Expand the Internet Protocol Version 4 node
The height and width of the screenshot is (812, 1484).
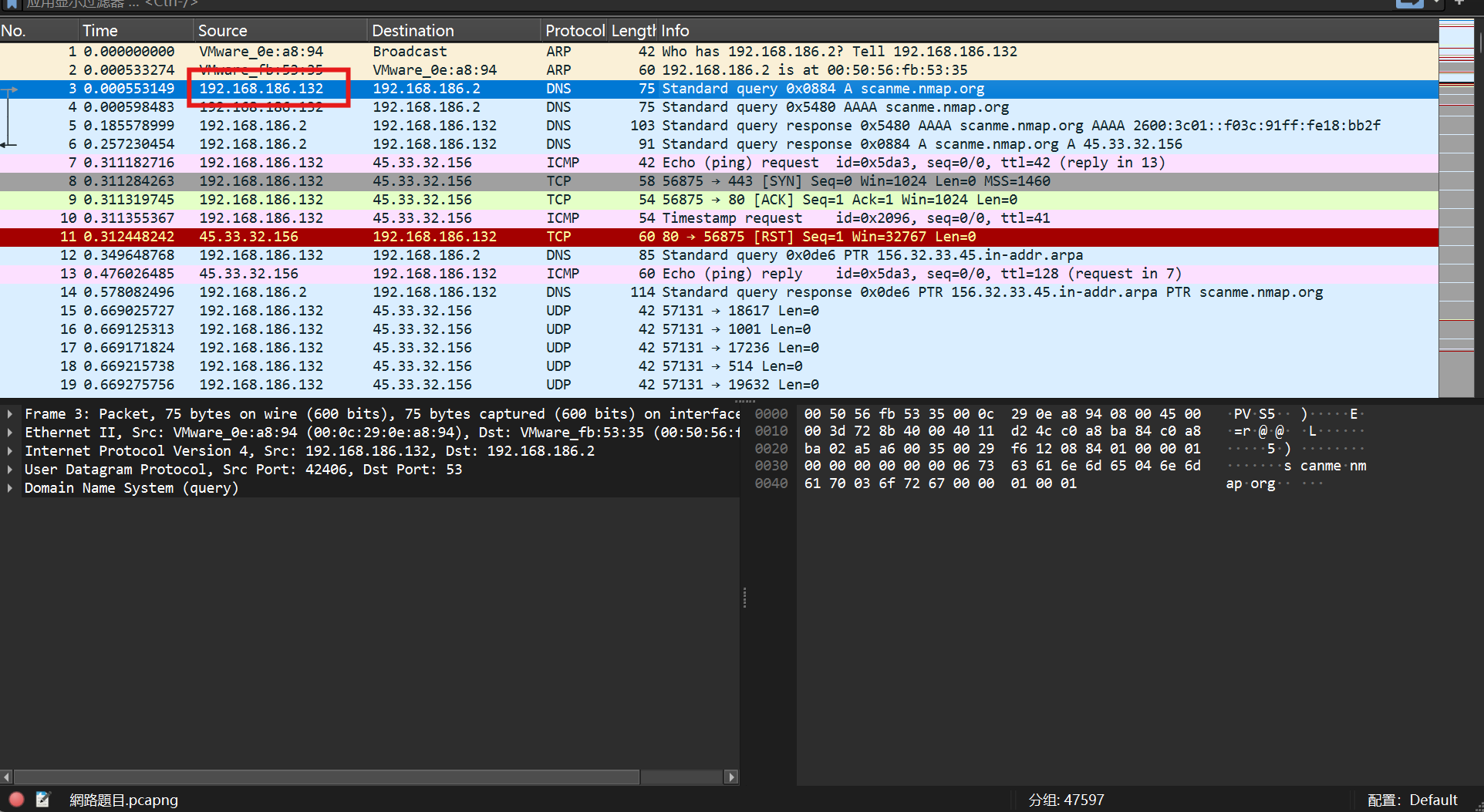9,451
